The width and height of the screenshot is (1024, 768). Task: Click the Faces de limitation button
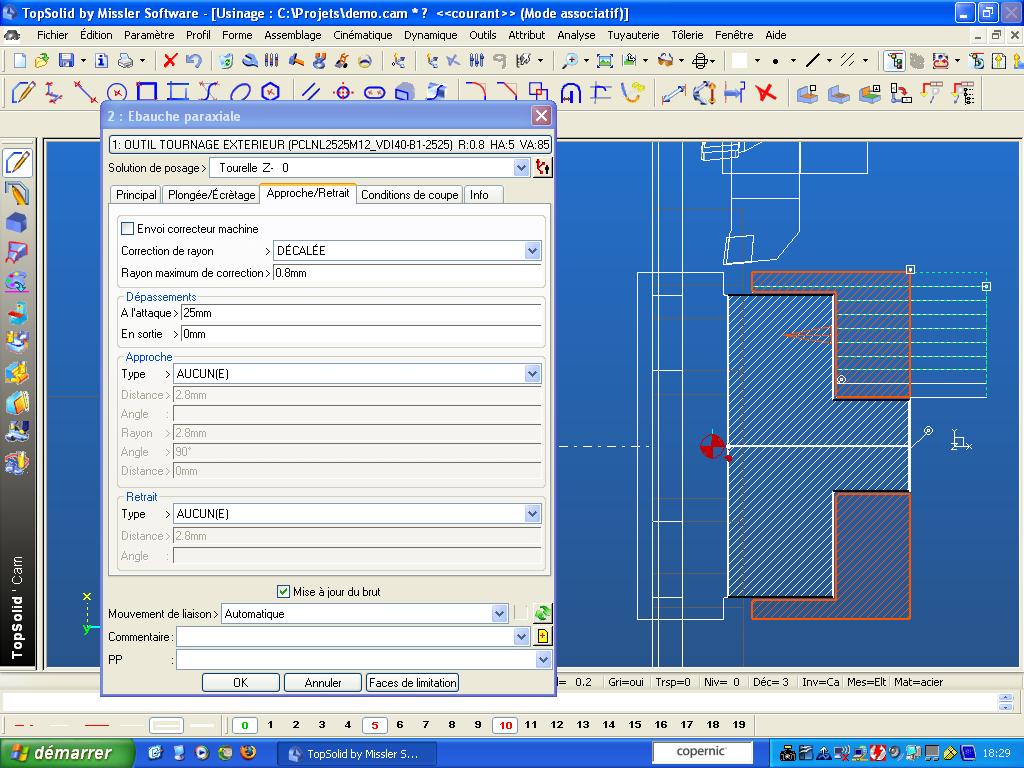[413, 682]
